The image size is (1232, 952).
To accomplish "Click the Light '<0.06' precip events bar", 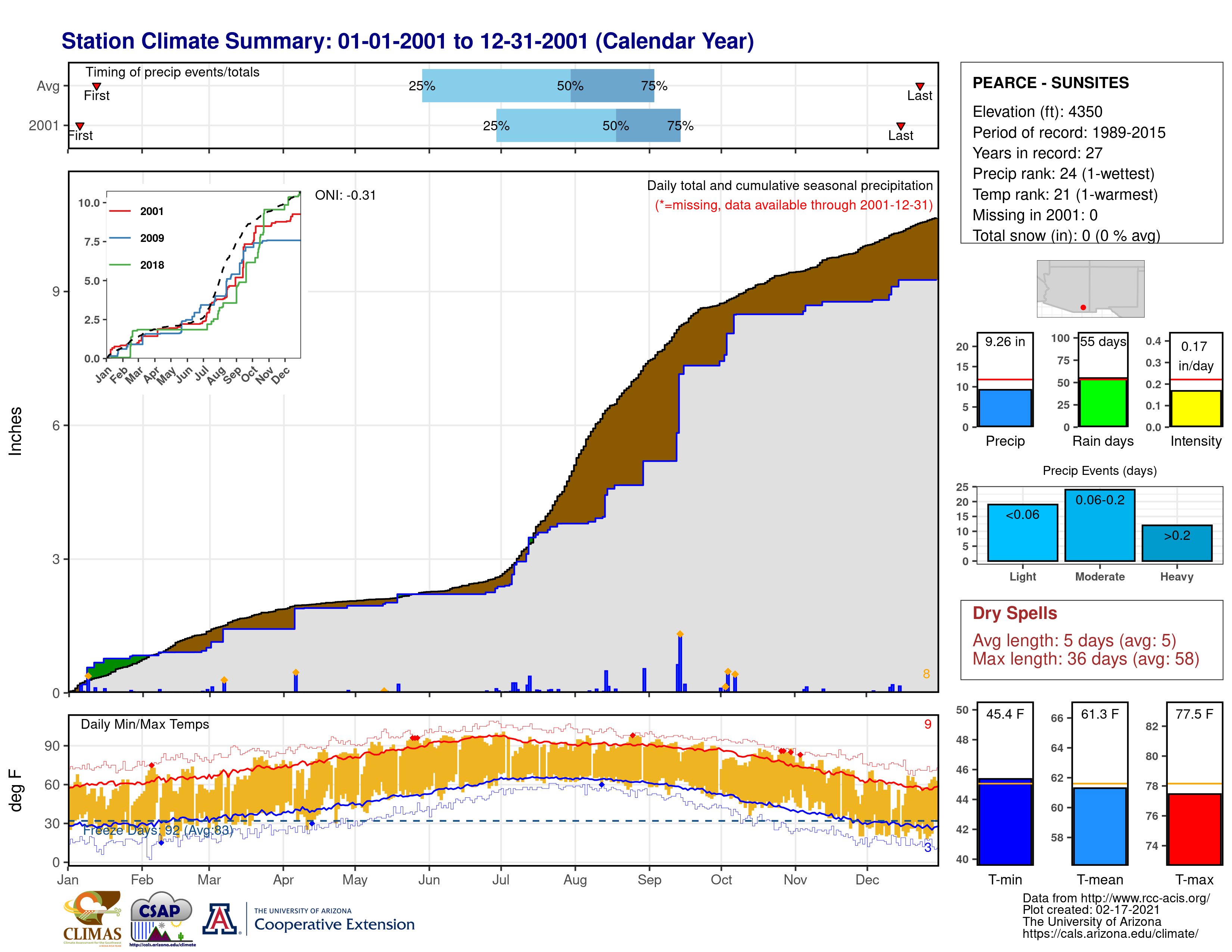I will coord(1022,532).
